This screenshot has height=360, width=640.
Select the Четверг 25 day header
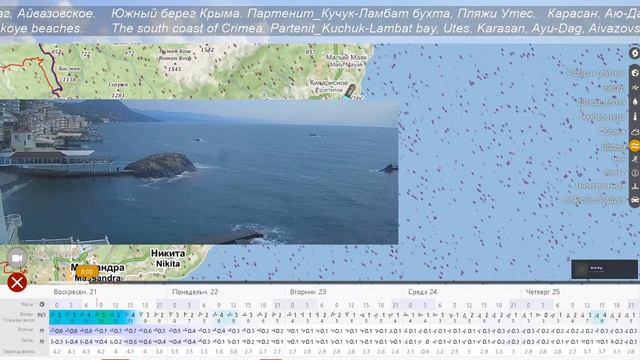point(542,292)
